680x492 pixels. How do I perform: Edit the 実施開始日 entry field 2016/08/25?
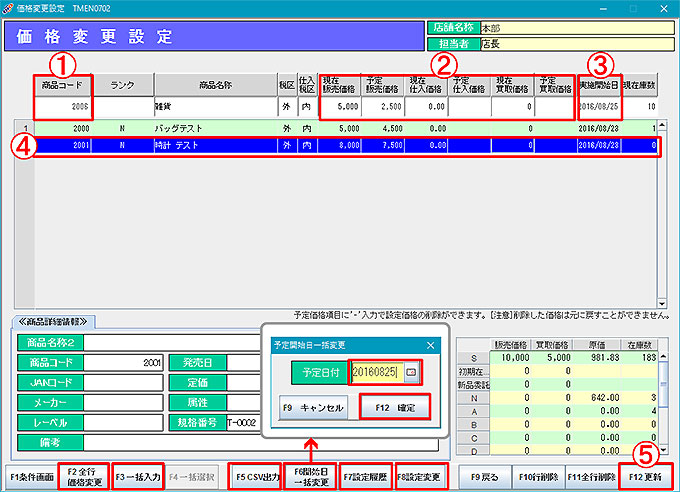click(599, 107)
